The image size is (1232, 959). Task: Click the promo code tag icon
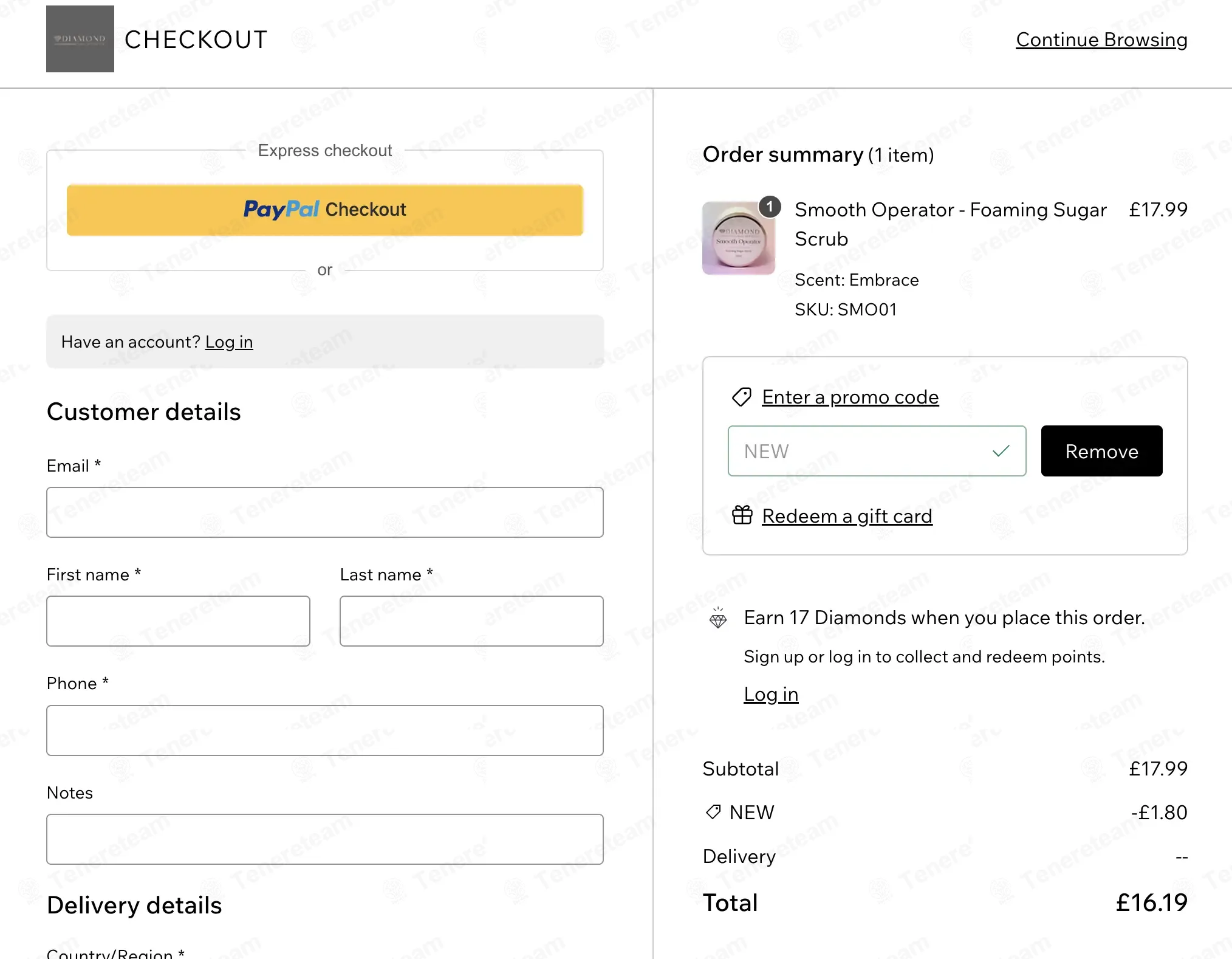[x=742, y=397]
